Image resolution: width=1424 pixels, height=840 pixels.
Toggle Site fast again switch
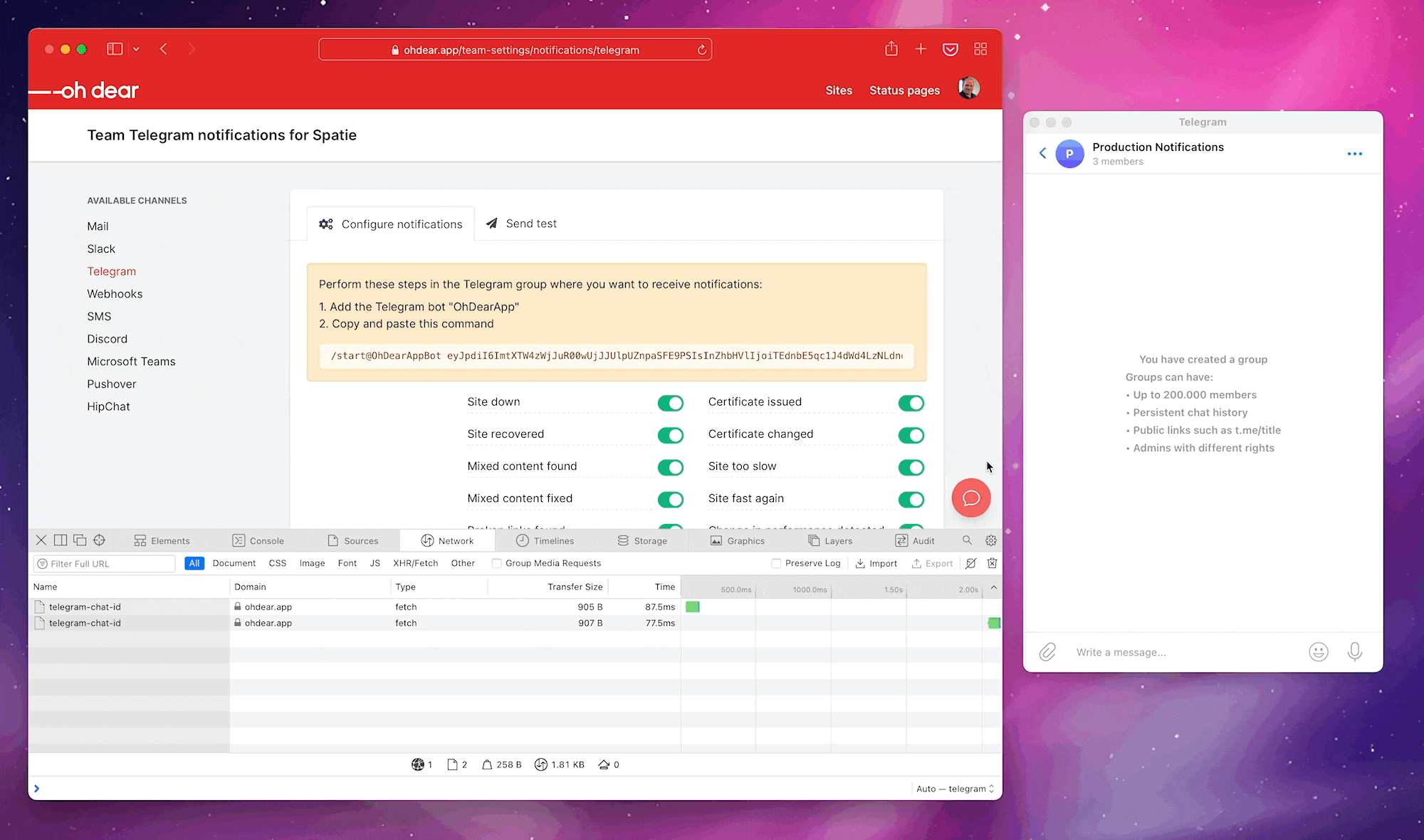coord(911,500)
